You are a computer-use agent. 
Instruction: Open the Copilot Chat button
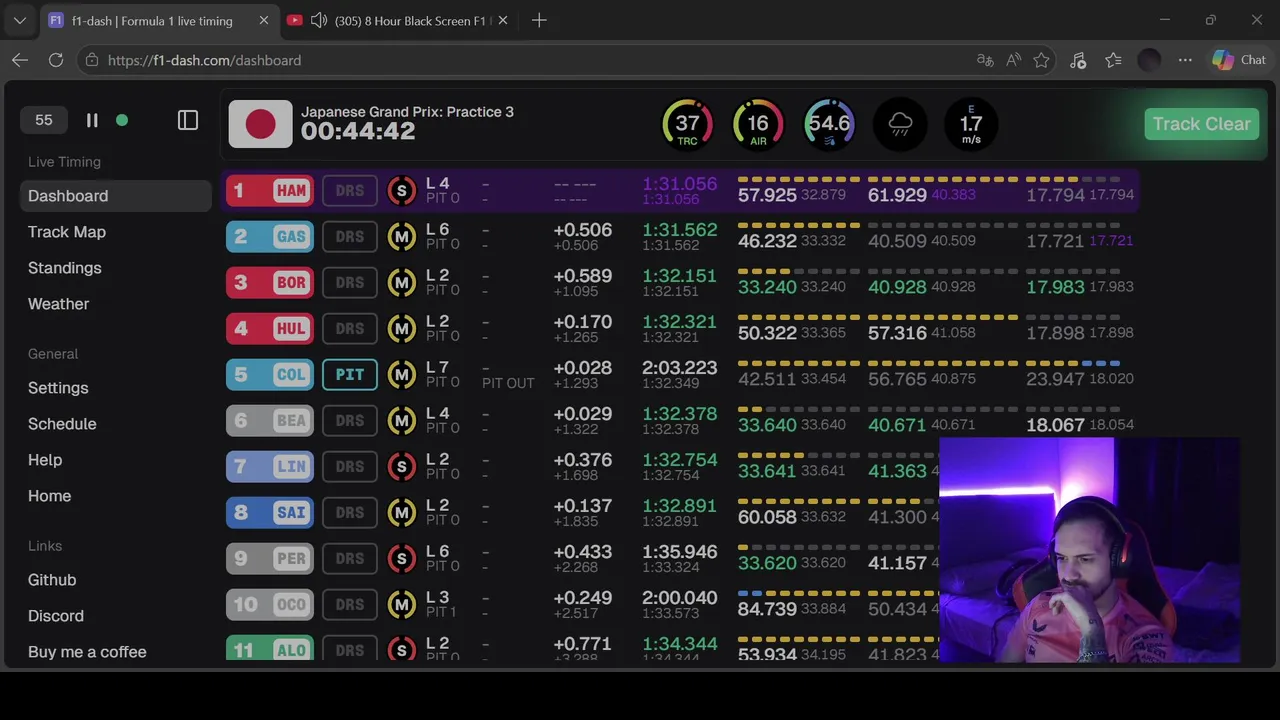[1239, 60]
